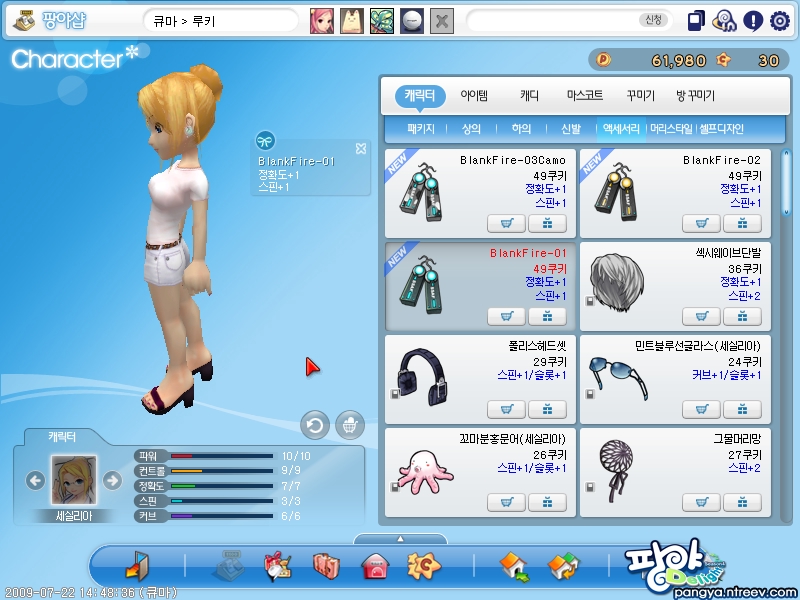Image resolution: width=800 pixels, height=600 pixels.
Task: Select the pink-haired character avatar slot
Action: 322,21
